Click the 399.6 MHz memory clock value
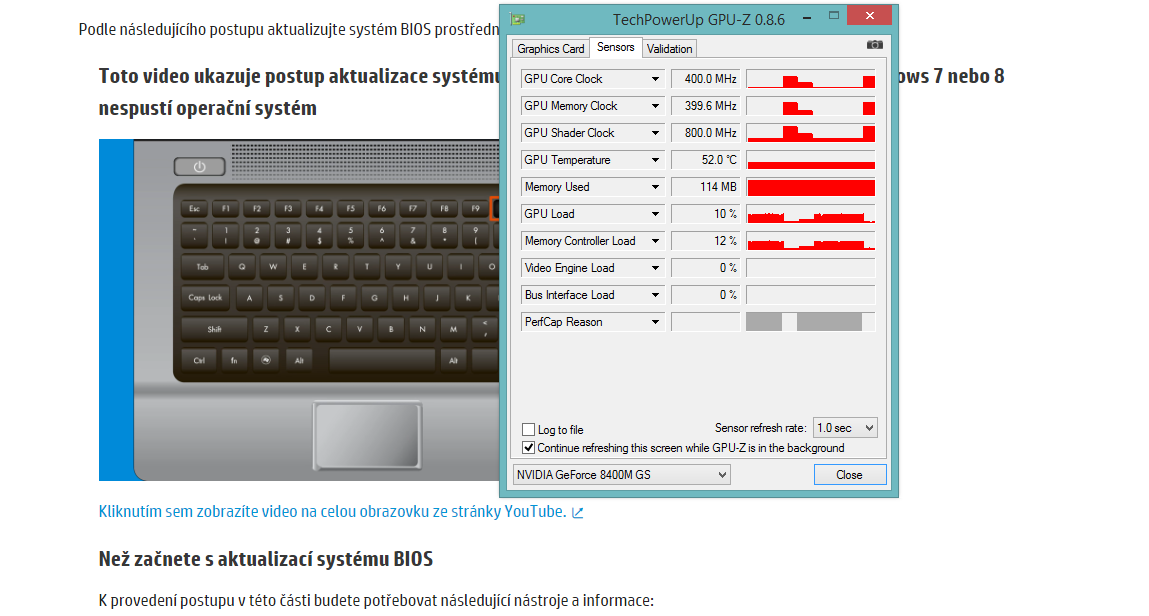1149x616 pixels. click(706, 106)
